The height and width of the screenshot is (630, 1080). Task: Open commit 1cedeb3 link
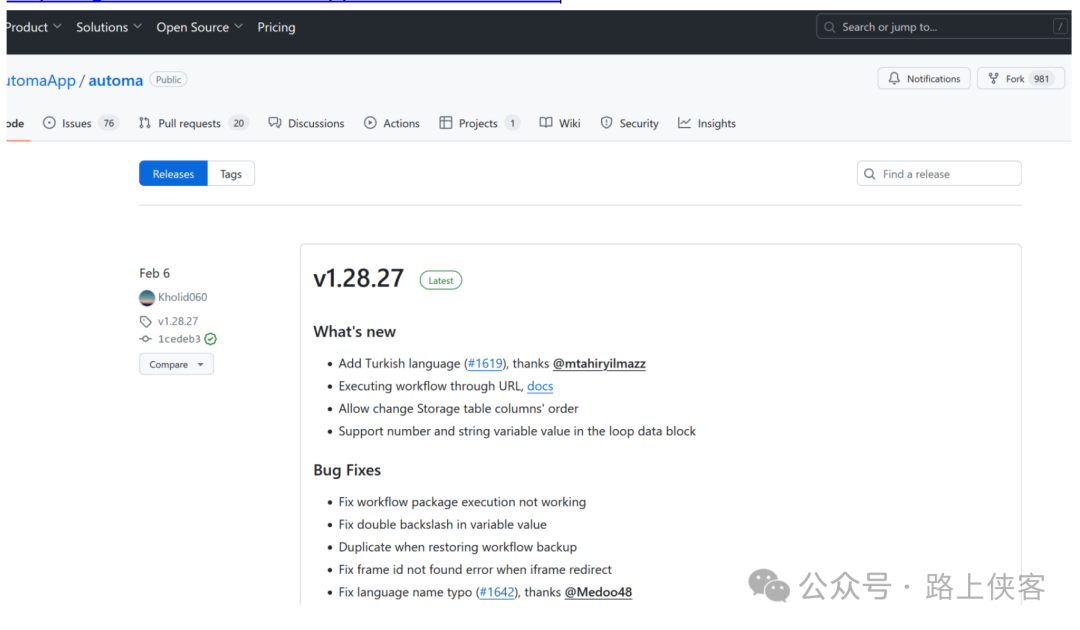tap(179, 339)
